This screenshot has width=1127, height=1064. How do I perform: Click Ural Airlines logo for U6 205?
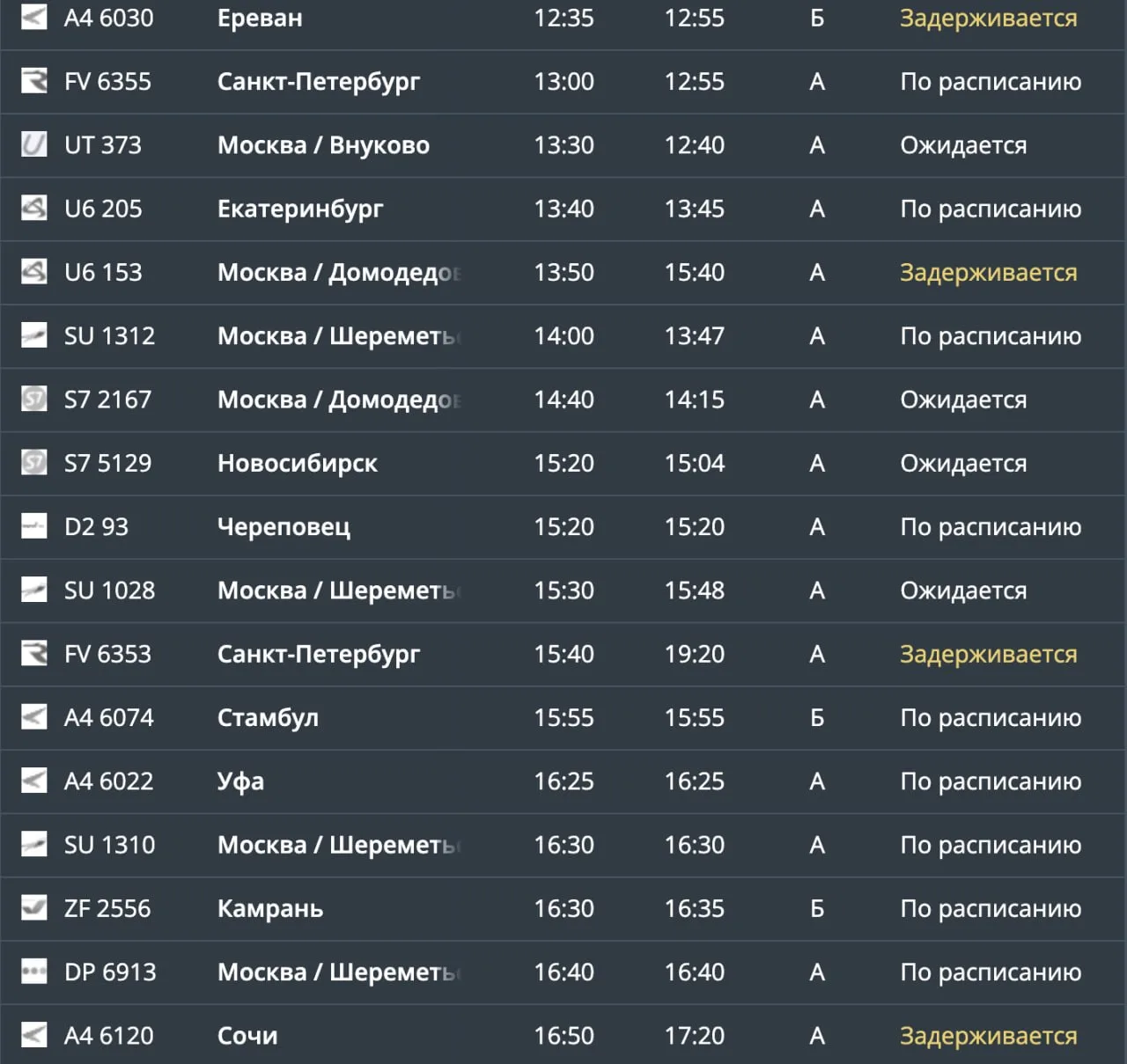33,209
